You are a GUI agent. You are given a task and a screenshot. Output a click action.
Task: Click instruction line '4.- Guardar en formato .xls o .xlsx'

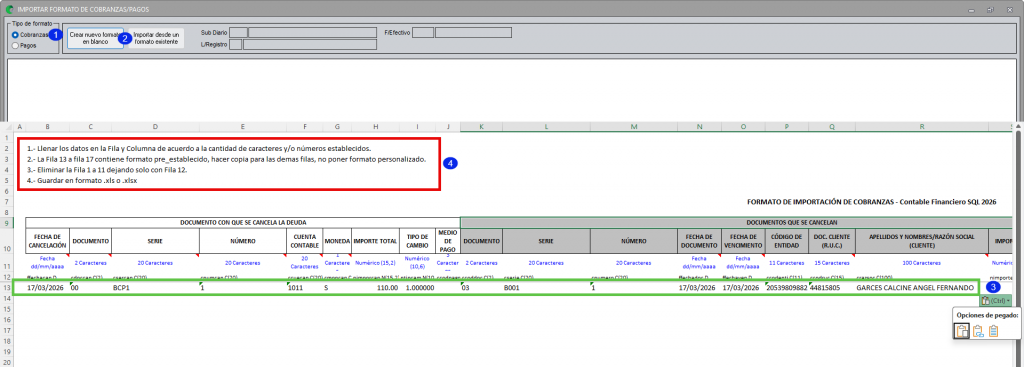coord(82,180)
